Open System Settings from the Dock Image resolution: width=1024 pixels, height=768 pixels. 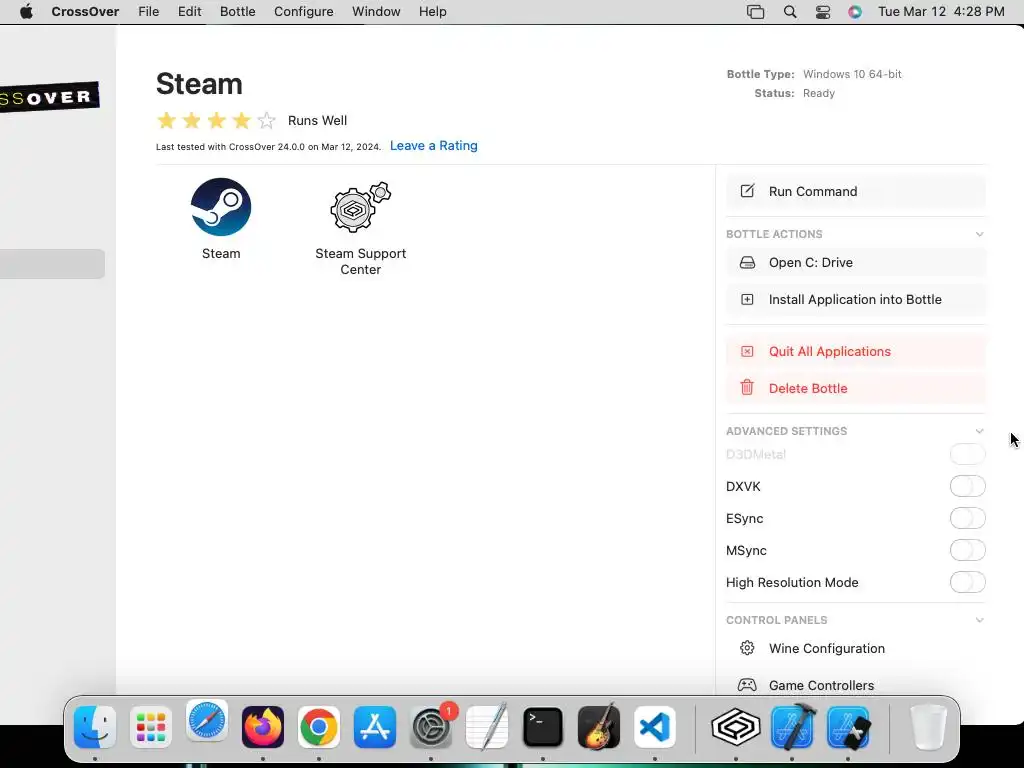click(x=431, y=727)
